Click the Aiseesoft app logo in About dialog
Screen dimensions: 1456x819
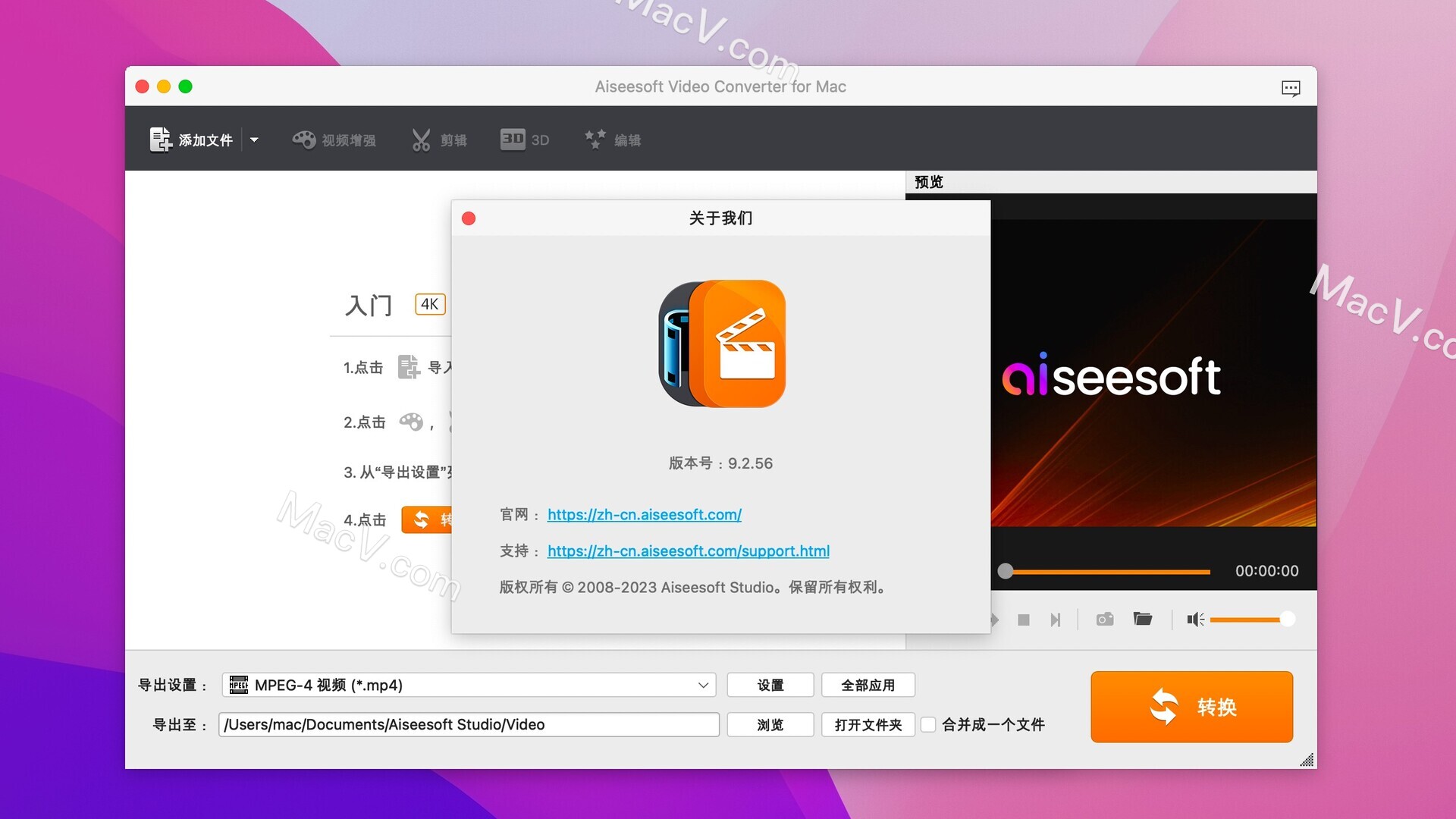click(722, 344)
